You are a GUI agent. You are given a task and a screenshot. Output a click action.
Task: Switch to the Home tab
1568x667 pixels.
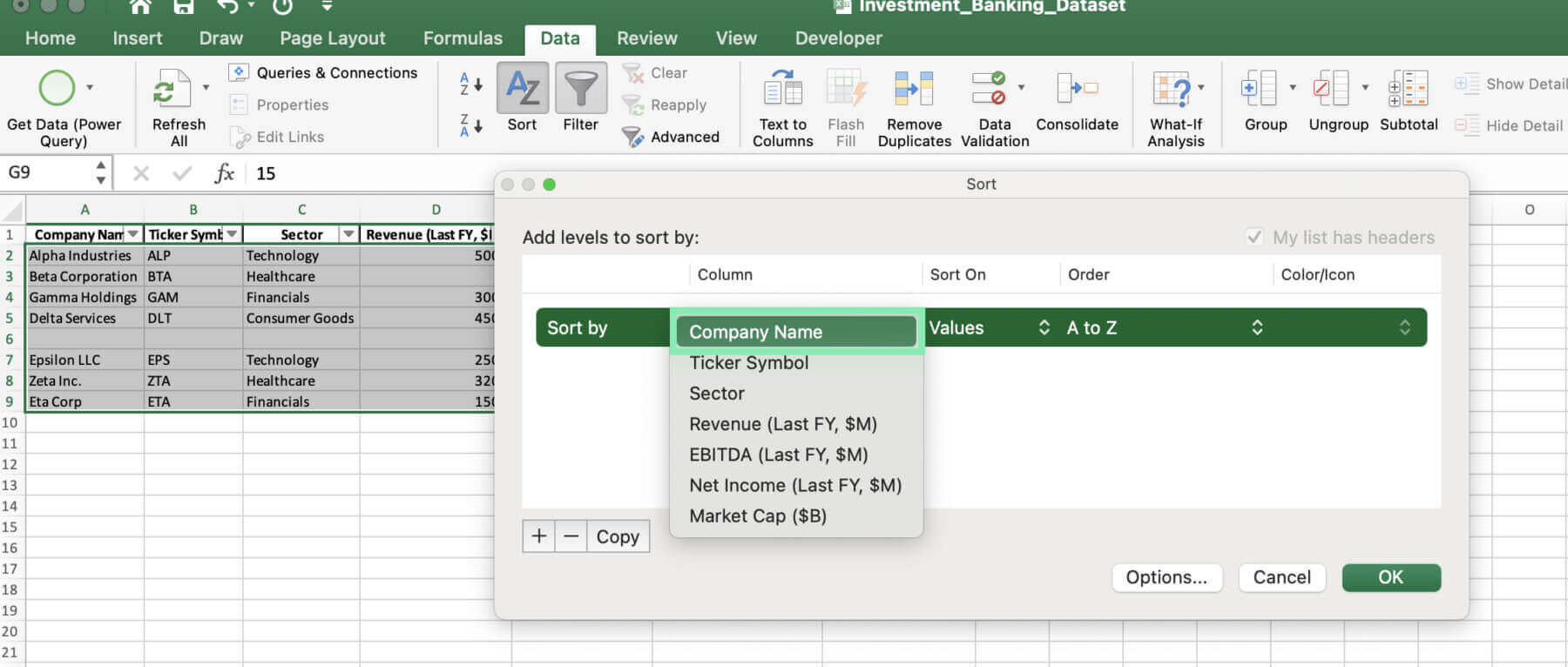51,38
